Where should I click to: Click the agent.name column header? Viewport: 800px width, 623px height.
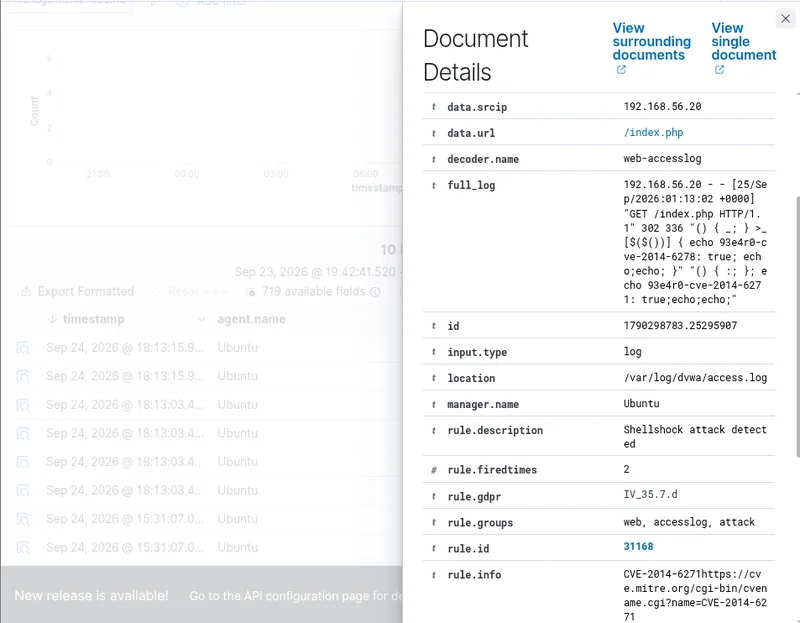[x=251, y=319]
